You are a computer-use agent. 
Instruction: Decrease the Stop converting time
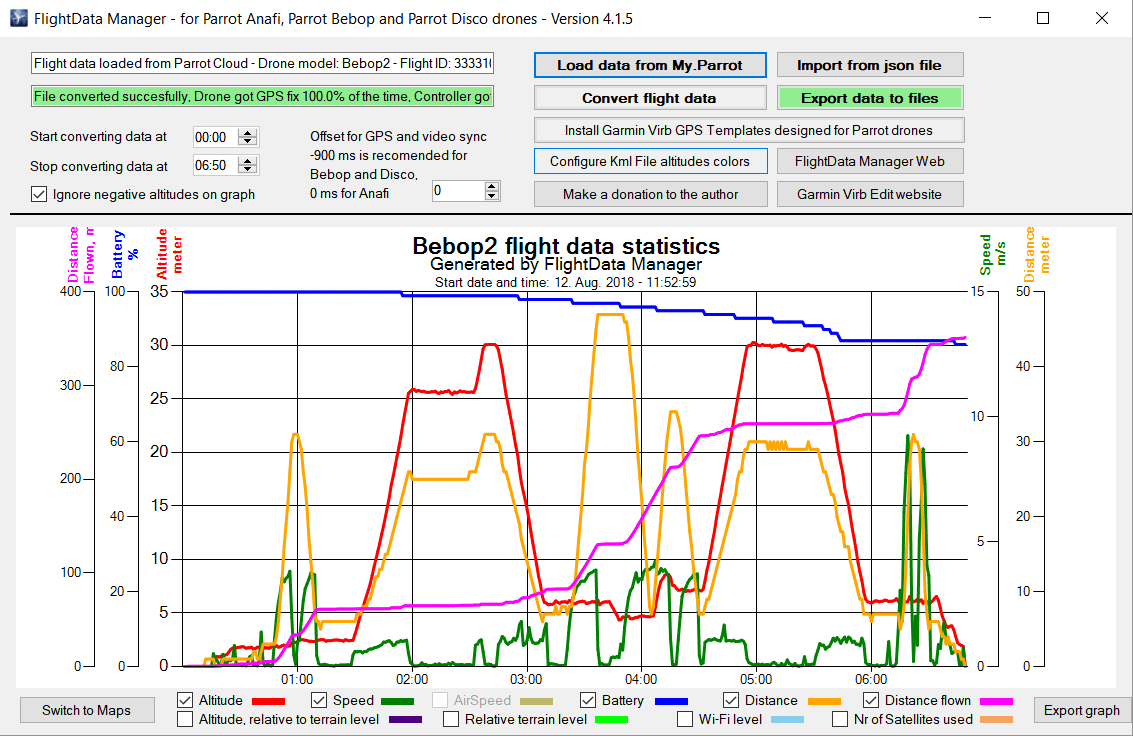pyautogui.click(x=248, y=169)
